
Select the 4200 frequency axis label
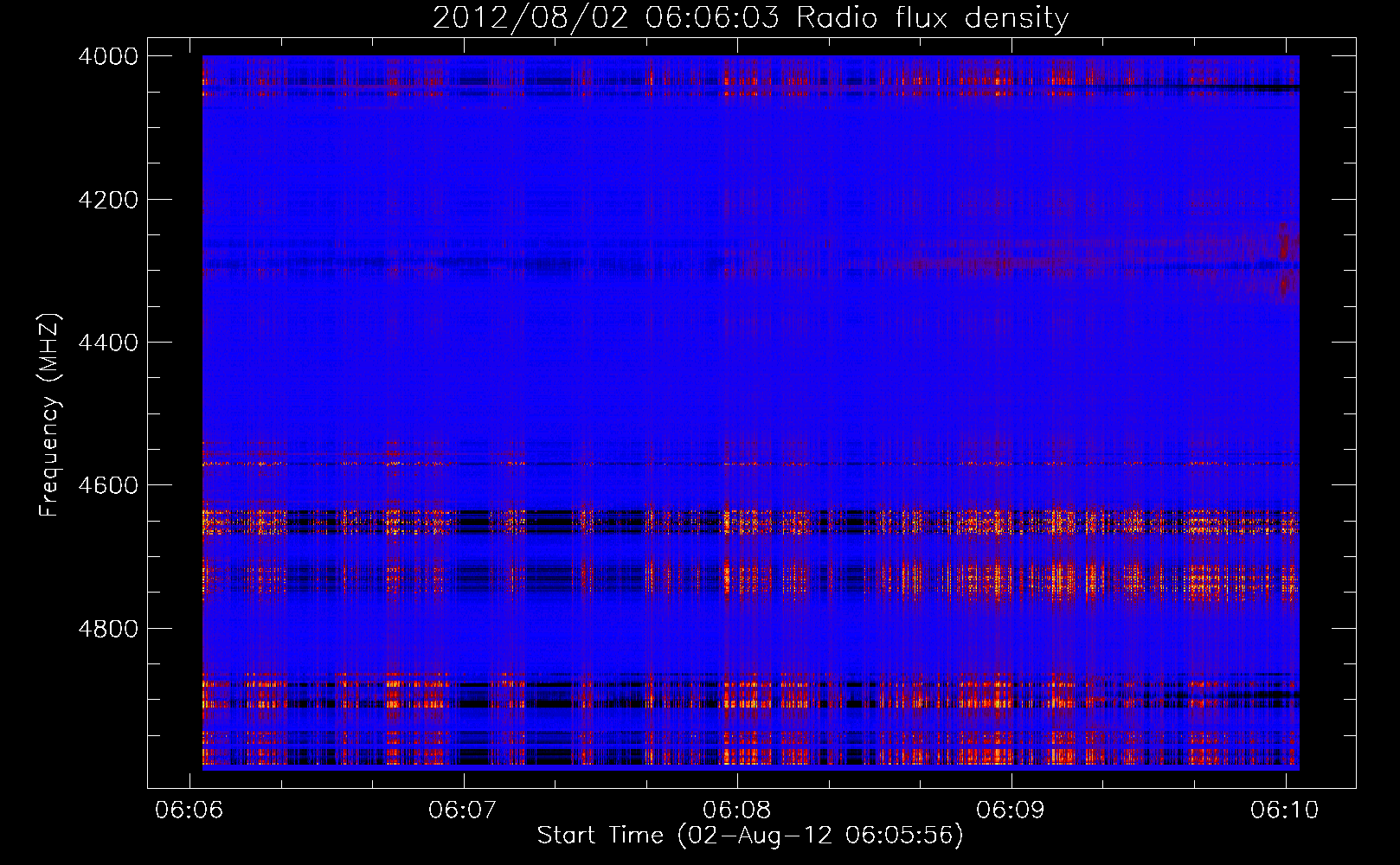coord(108,200)
